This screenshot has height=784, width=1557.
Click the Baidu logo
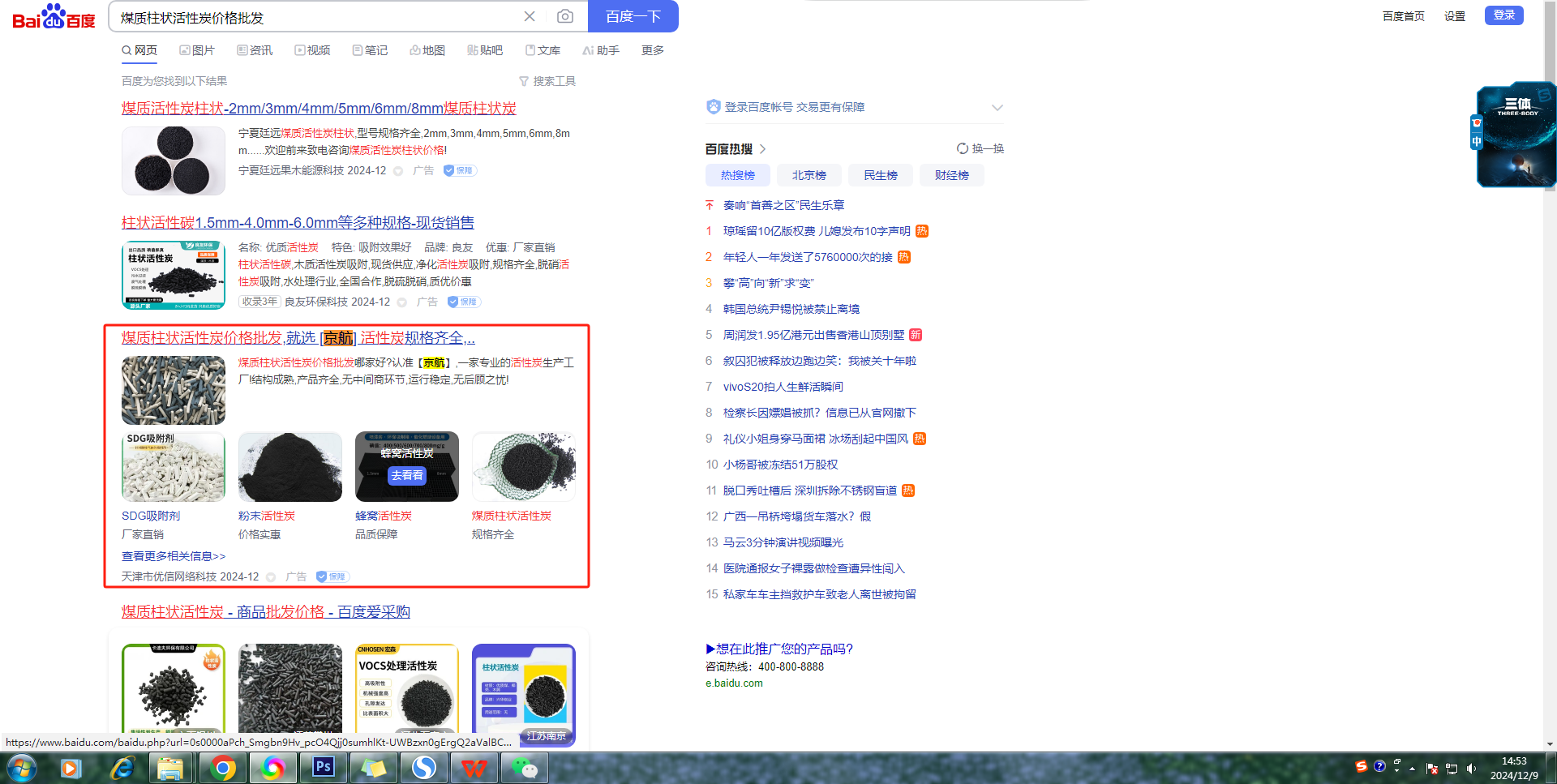click(x=54, y=16)
